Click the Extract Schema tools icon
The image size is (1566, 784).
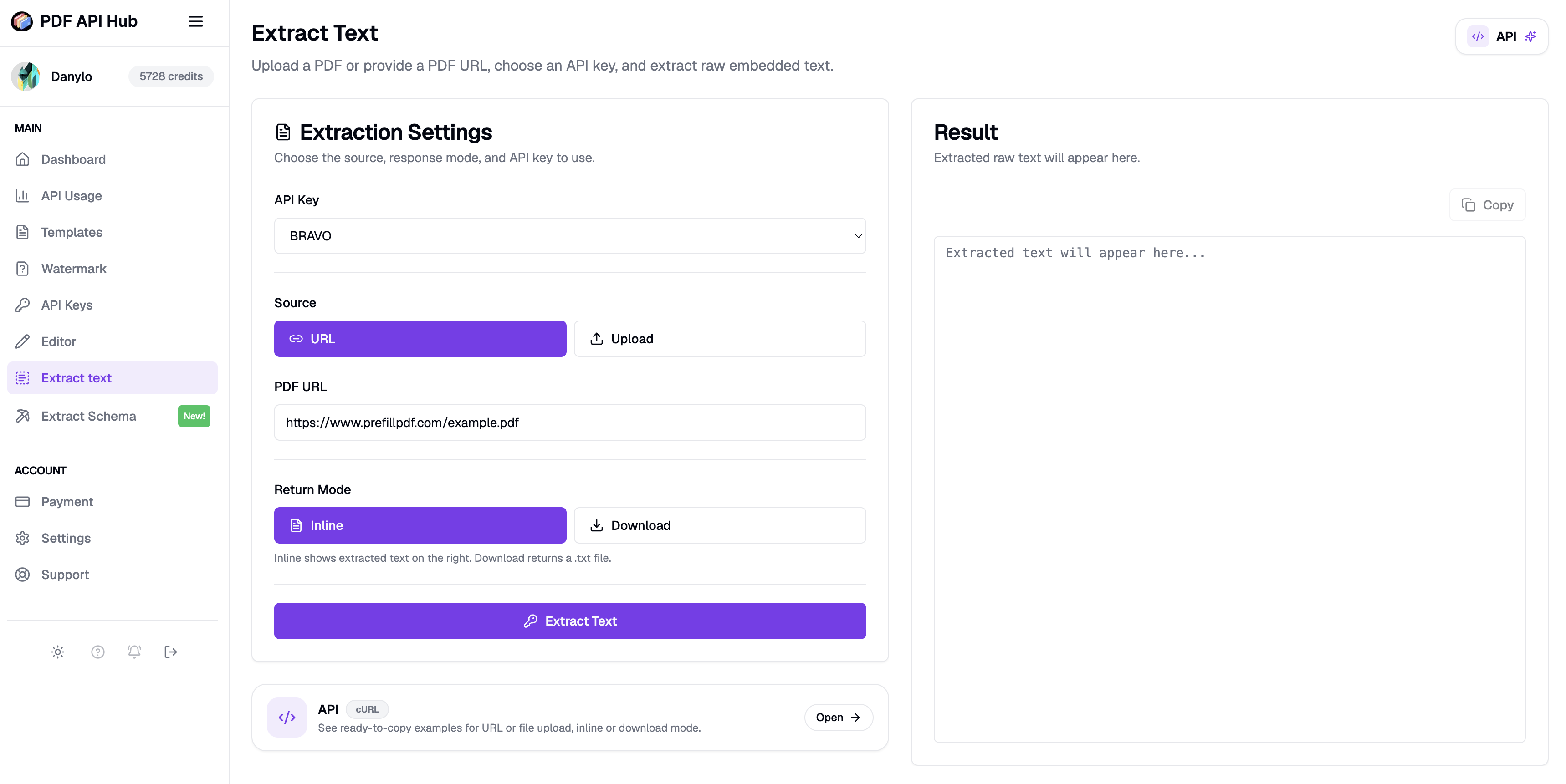[22, 416]
